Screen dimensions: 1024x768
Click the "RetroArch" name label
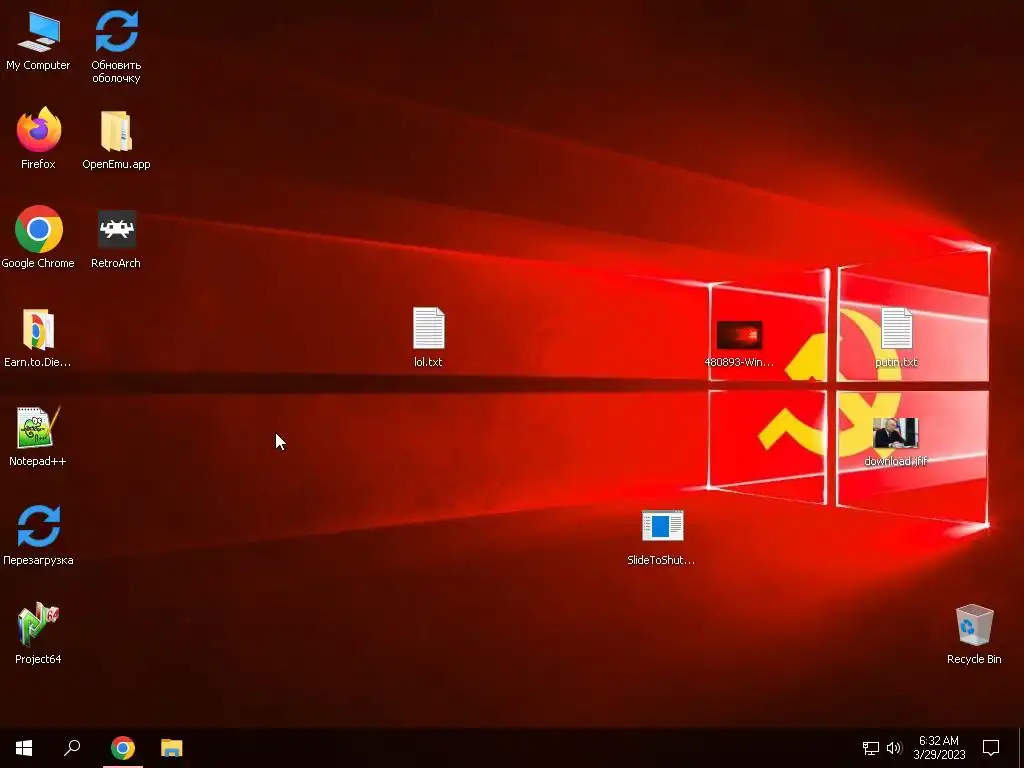tap(116, 263)
